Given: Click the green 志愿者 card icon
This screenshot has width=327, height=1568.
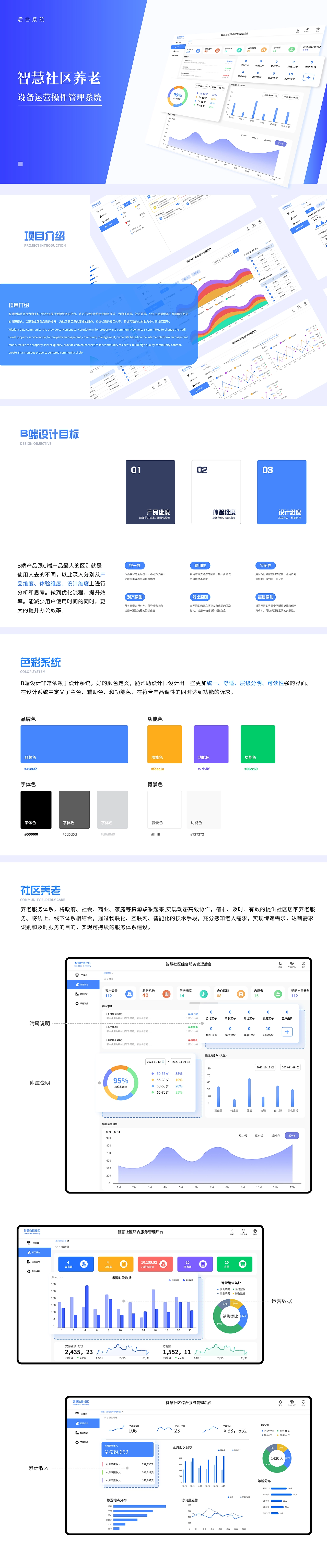Looking at the screenshot, I should click(278, 994).
